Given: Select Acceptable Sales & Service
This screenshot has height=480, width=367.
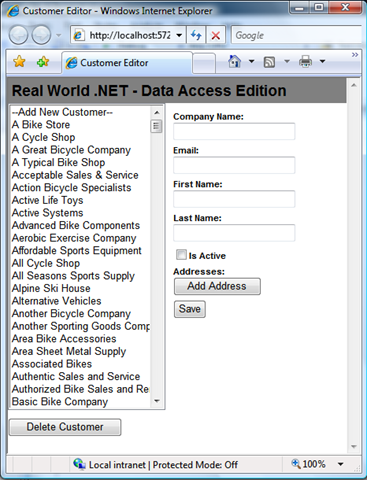Looking at the screenshot, I should [x=80, y=175].
